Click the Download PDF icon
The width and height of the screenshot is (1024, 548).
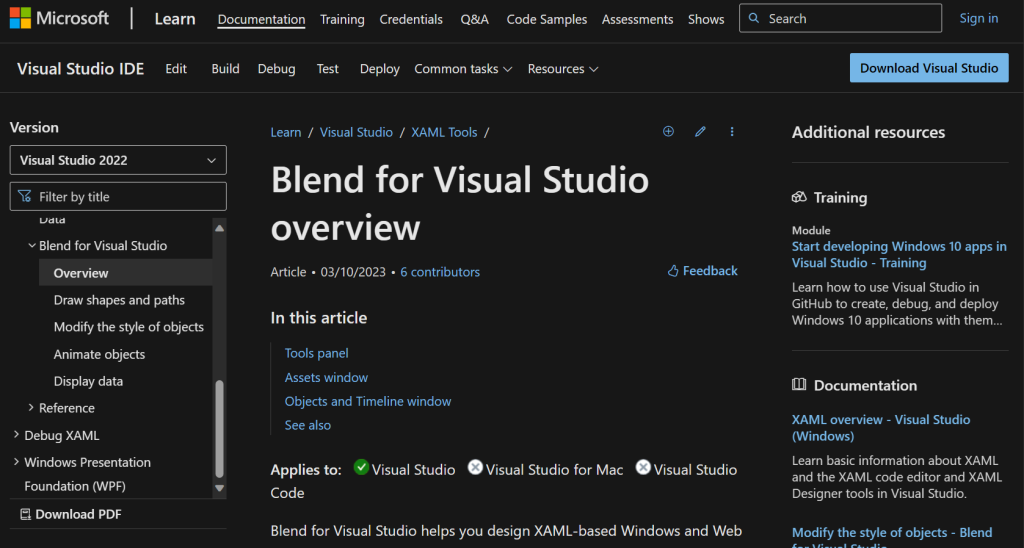click(x=25, y=514)
